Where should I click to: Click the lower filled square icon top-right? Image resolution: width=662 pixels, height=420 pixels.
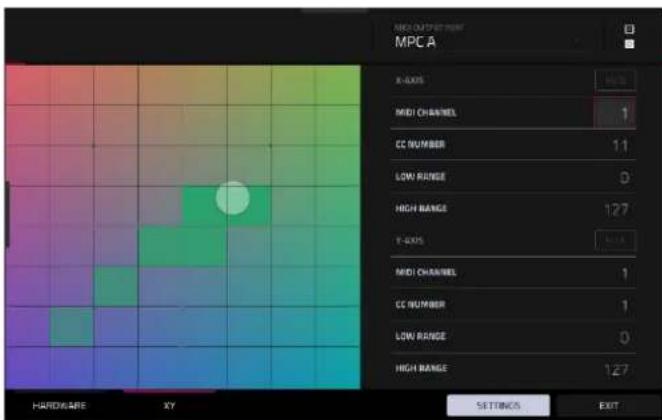click(x=629, y=44)
